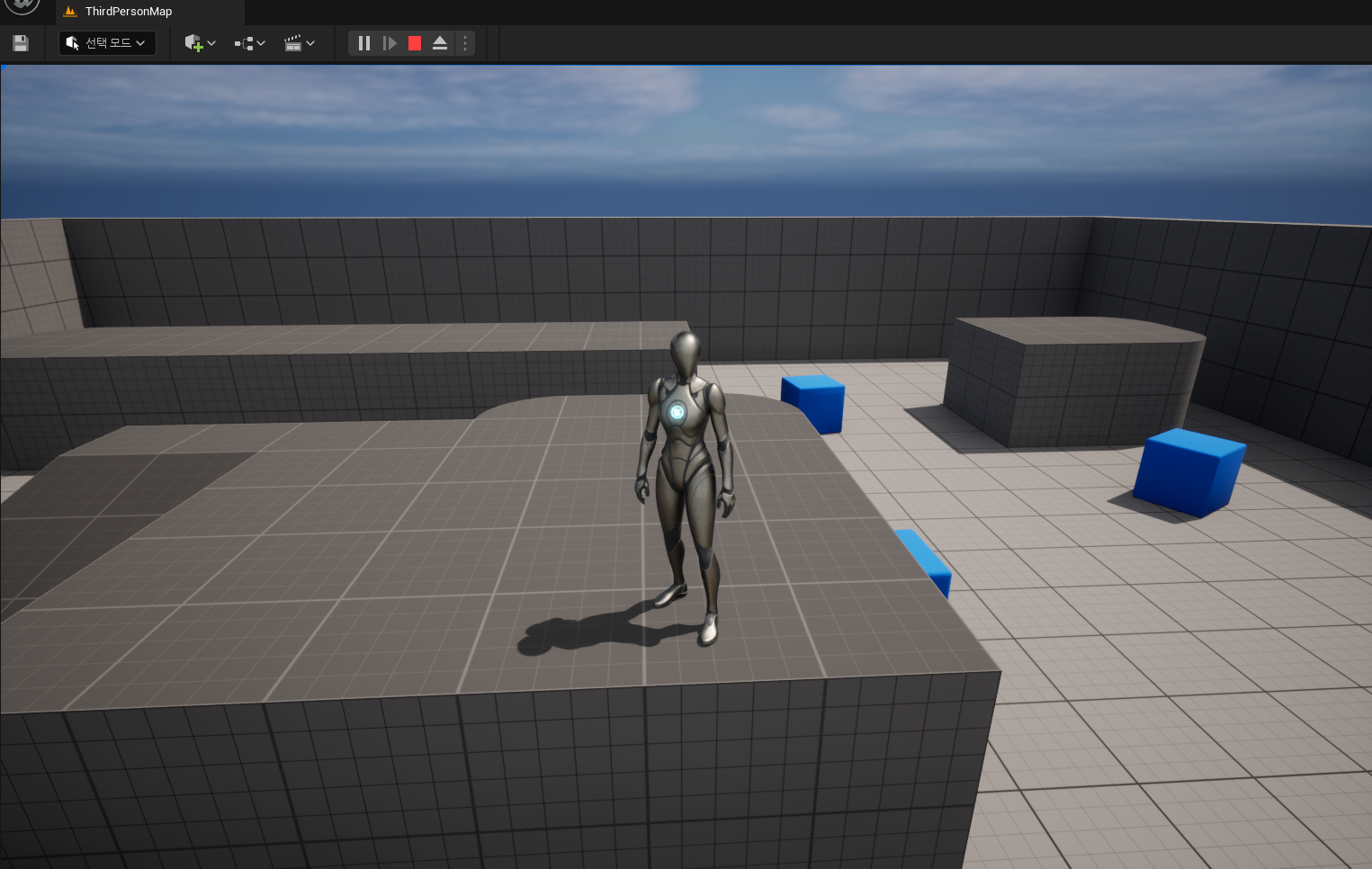Click the large tilted blue cube on the floor
Screen dimensions: 1372x869
pyautogui.click(x=1188, y=472)
